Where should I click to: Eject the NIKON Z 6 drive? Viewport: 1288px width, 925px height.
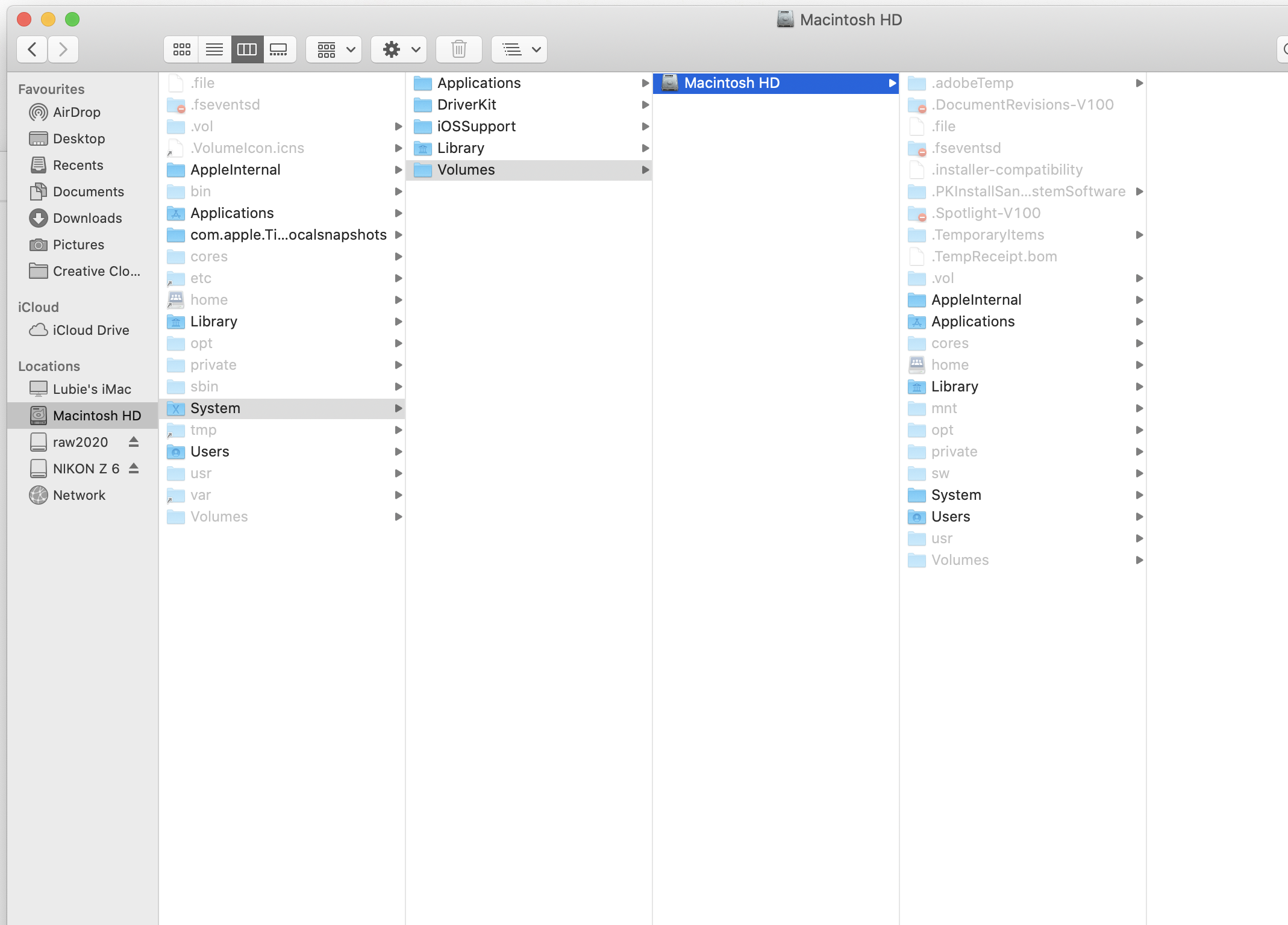pyautogui.click(x=134, y=468)
